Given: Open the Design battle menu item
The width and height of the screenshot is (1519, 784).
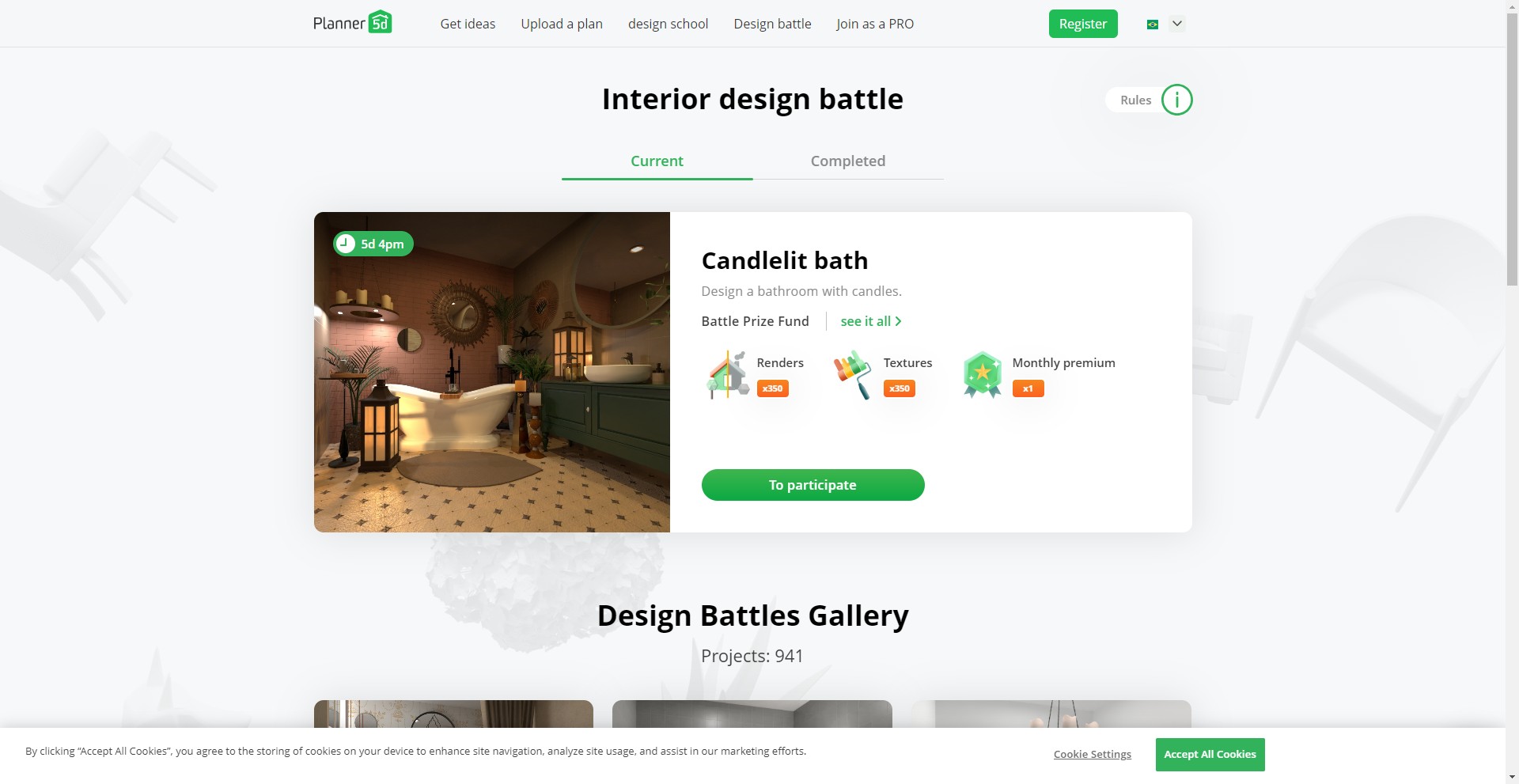Looking at the screenshot, I should 772,24.
